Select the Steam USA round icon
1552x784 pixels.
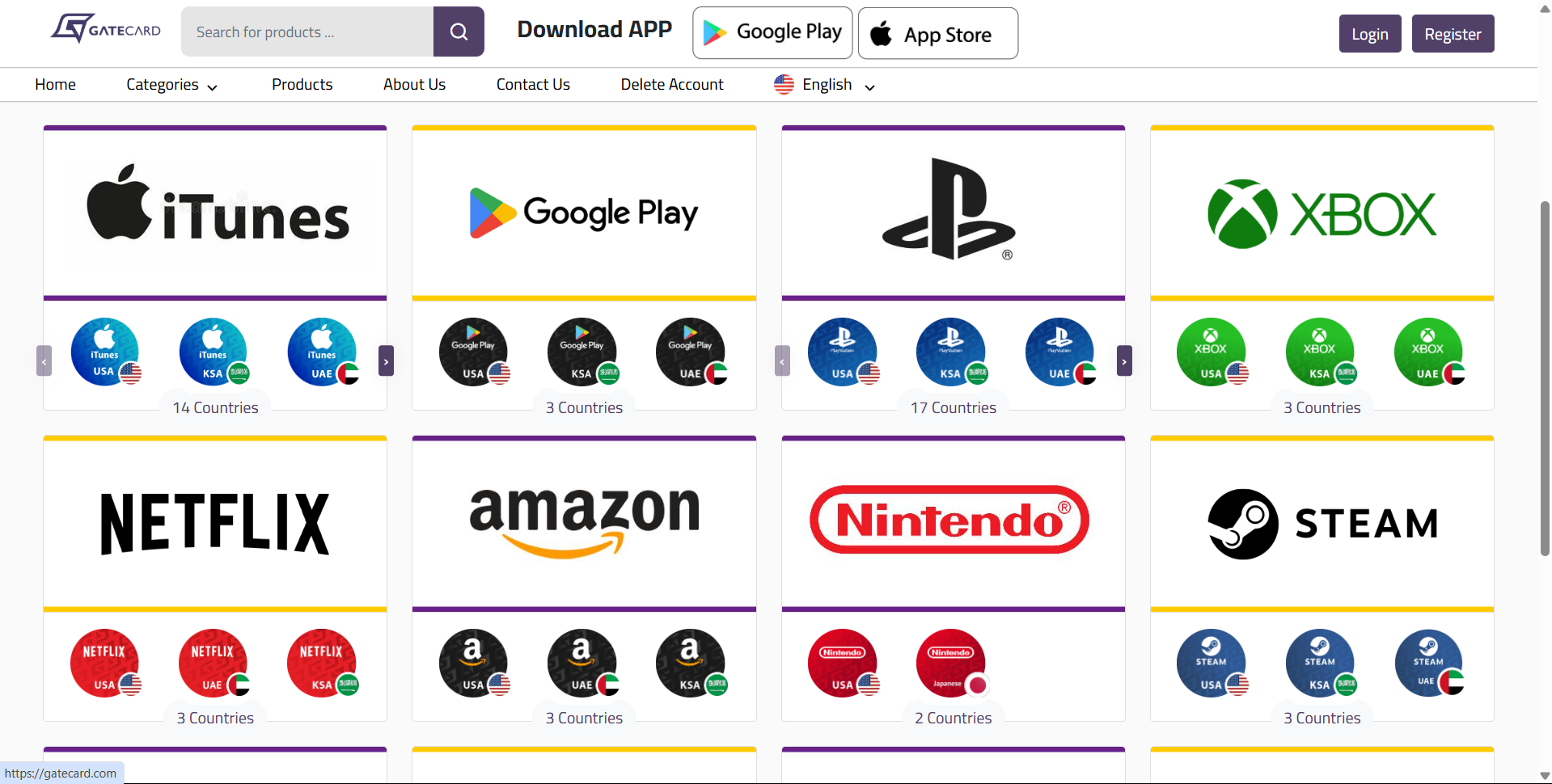[1212, 663]
